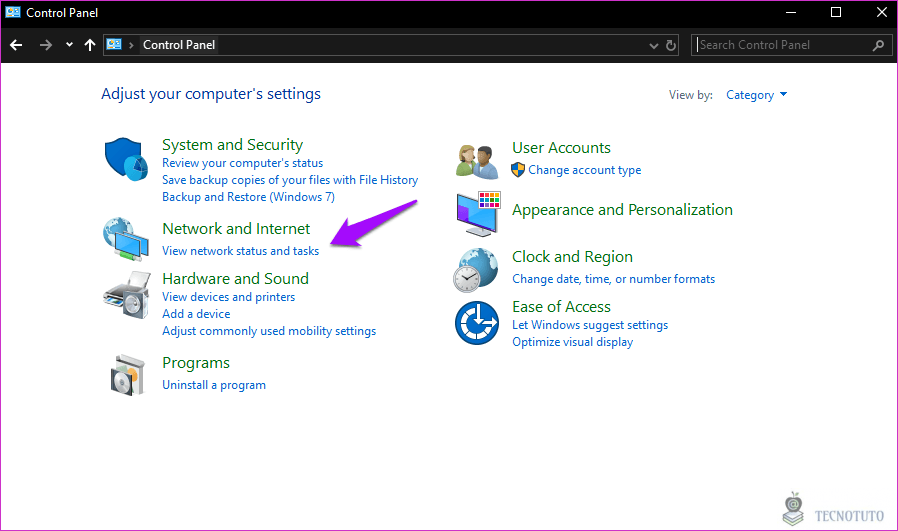Viewport: 898px width, 531px height.
Task: Maximize the Control Panel window
Action: (836, 12)
